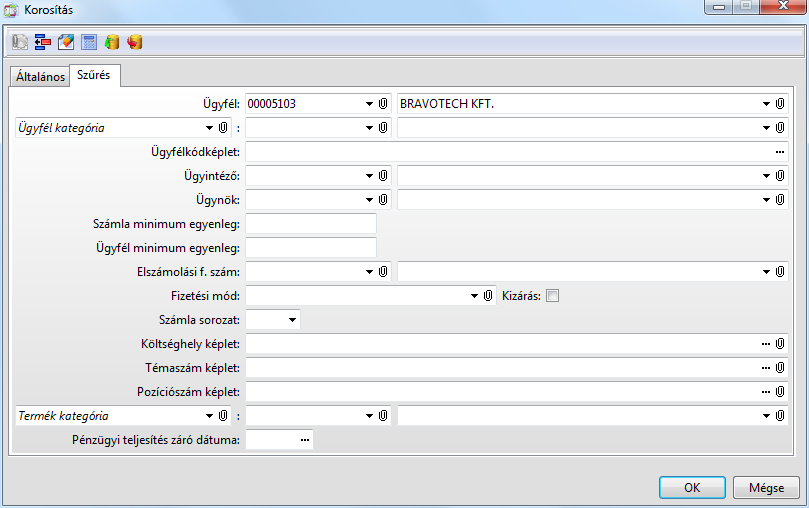Click the paperclip on Témaszám képlet row
809x508 pixels.
click(x=780, y=368)
